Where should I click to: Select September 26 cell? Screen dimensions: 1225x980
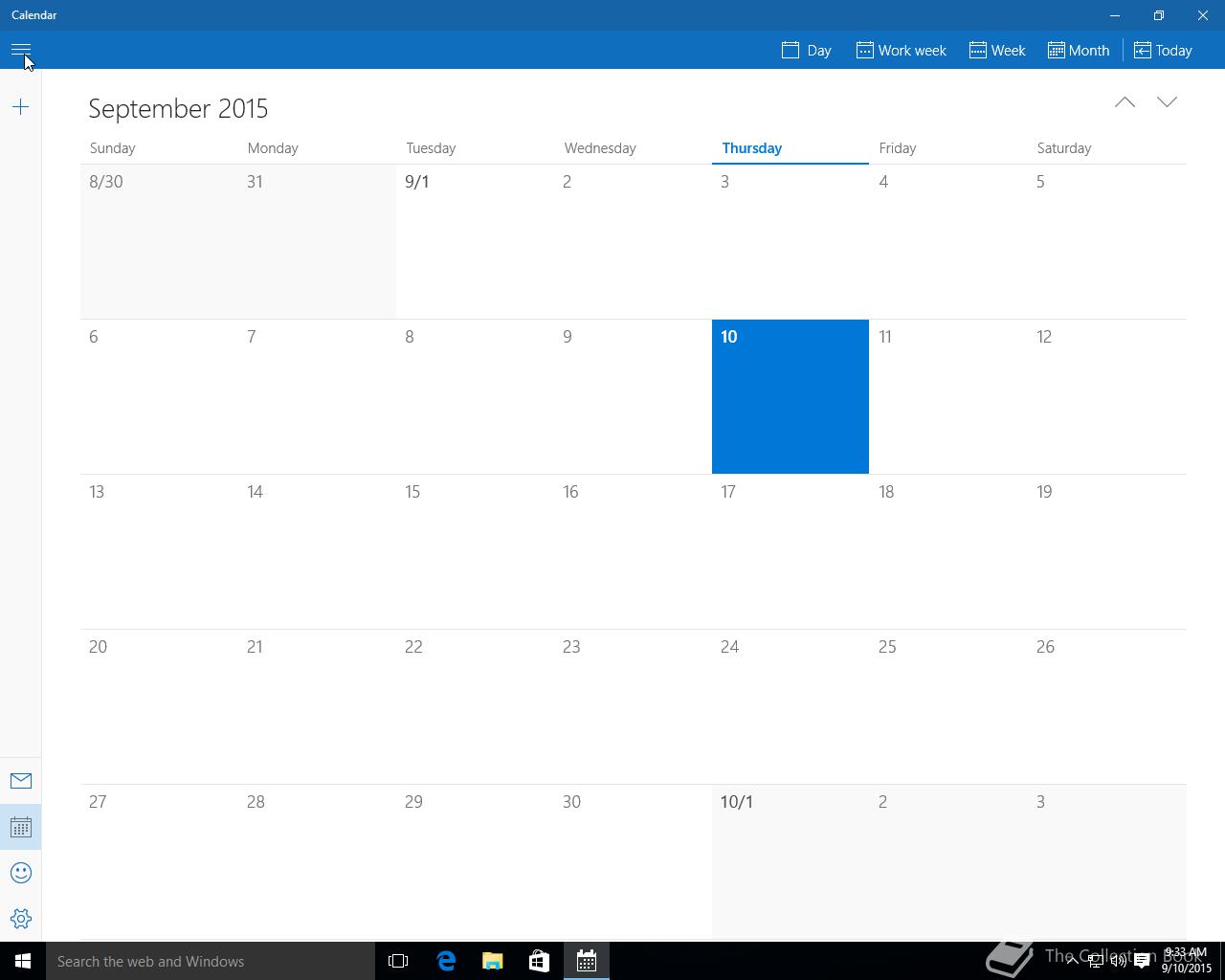[1107, 706]
